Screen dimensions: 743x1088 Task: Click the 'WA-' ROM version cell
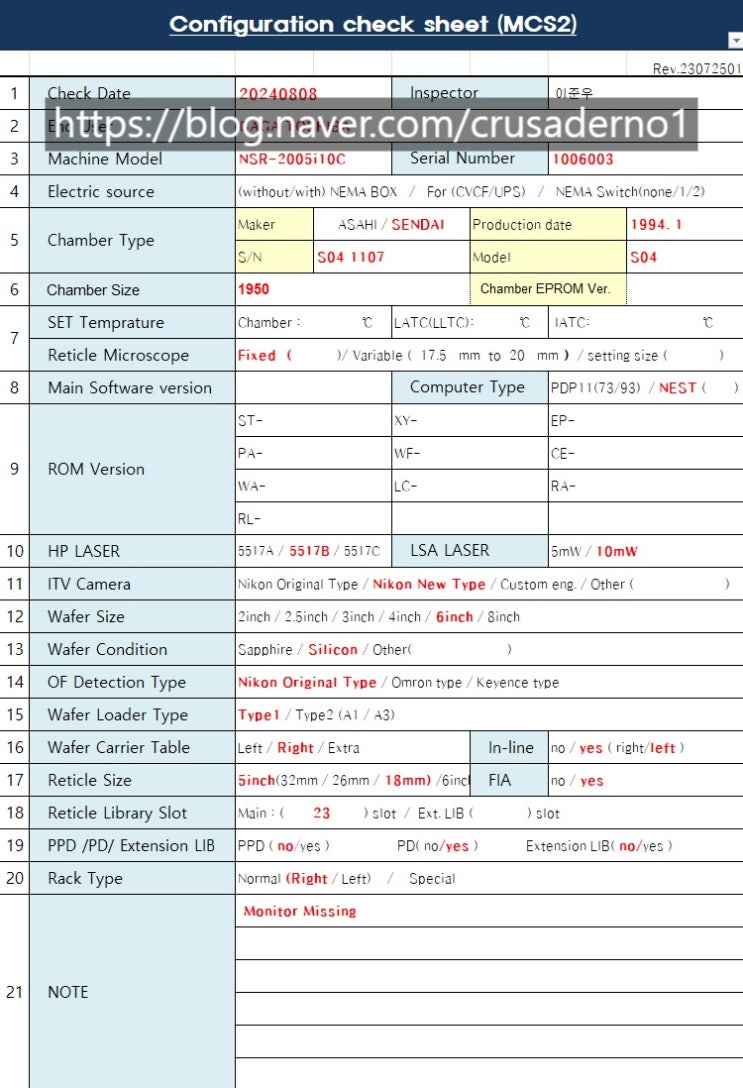click(314, 485)
